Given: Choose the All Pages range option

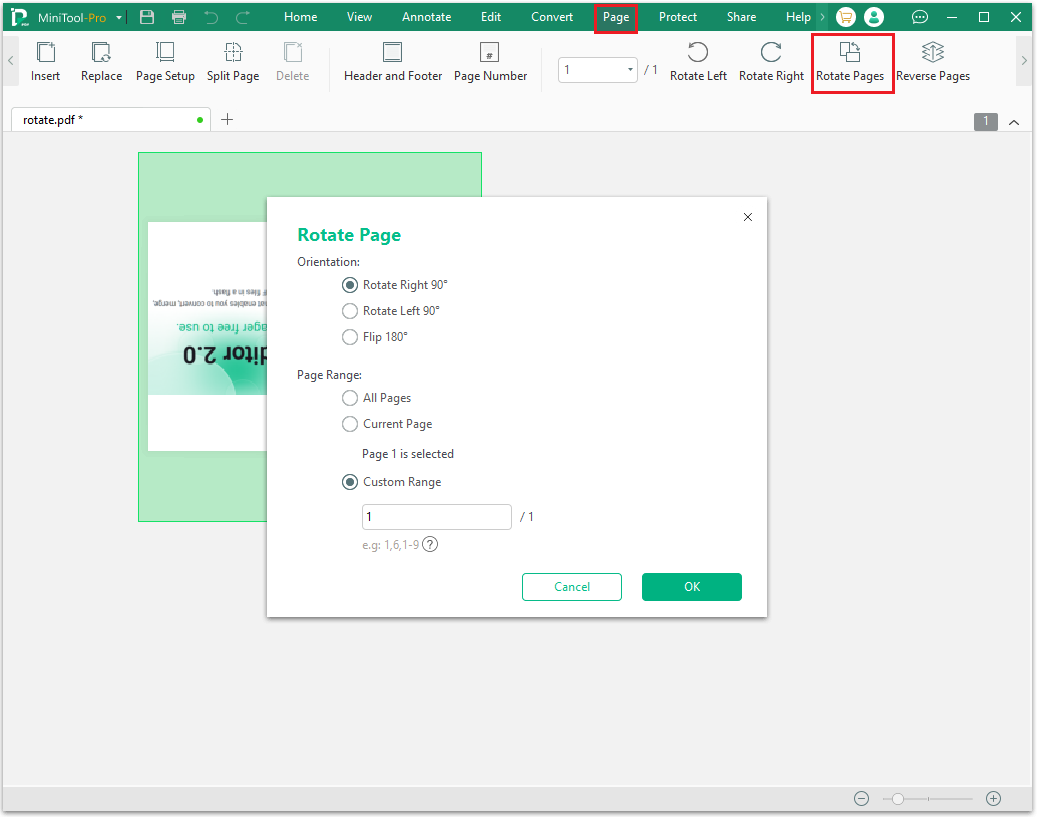Looking at the screenshot, I should 350,398.
